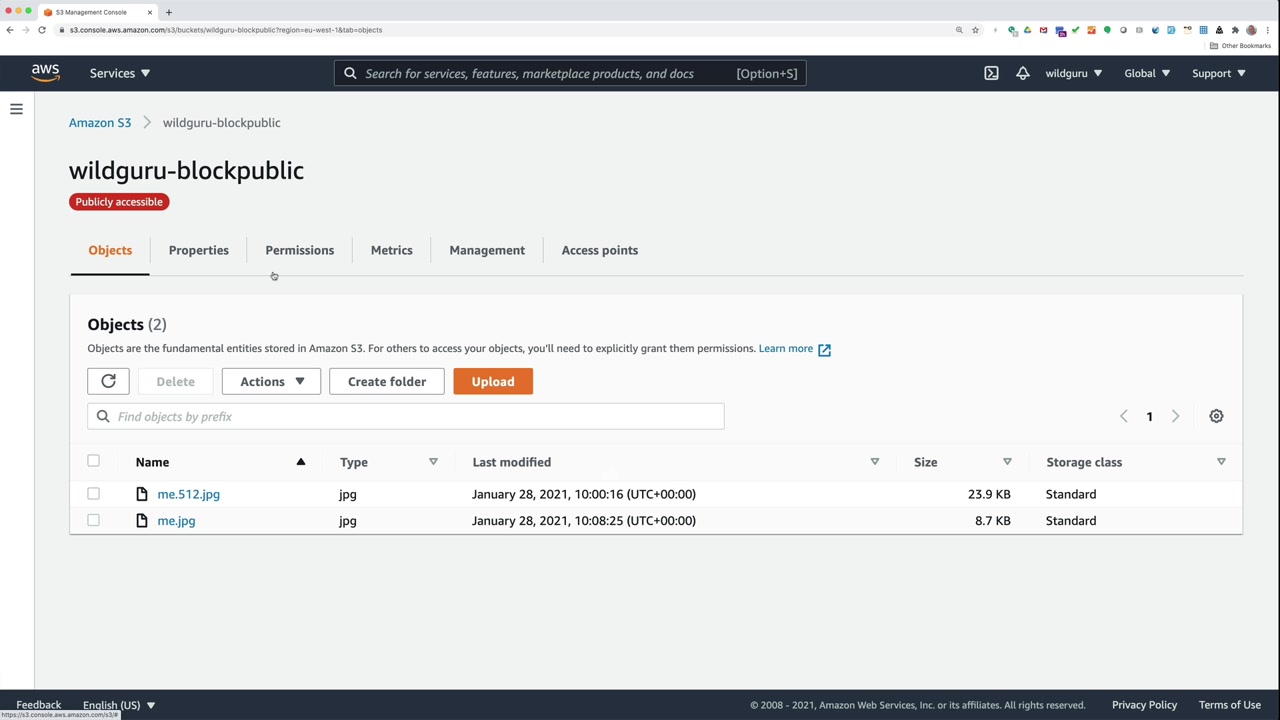Go to previous page of objects
Image resolution: width=1280 pixels, height=720 pixels.
pyautogui.click(x=1123, y=416)
